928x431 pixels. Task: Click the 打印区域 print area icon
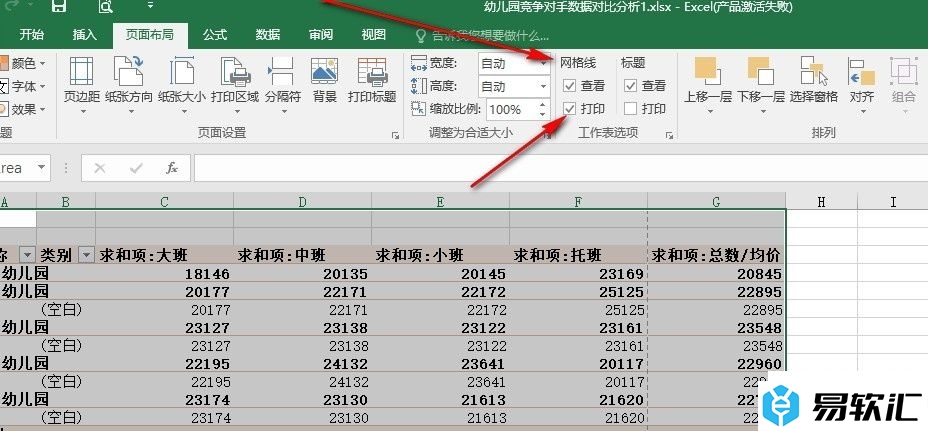(235, 80)
